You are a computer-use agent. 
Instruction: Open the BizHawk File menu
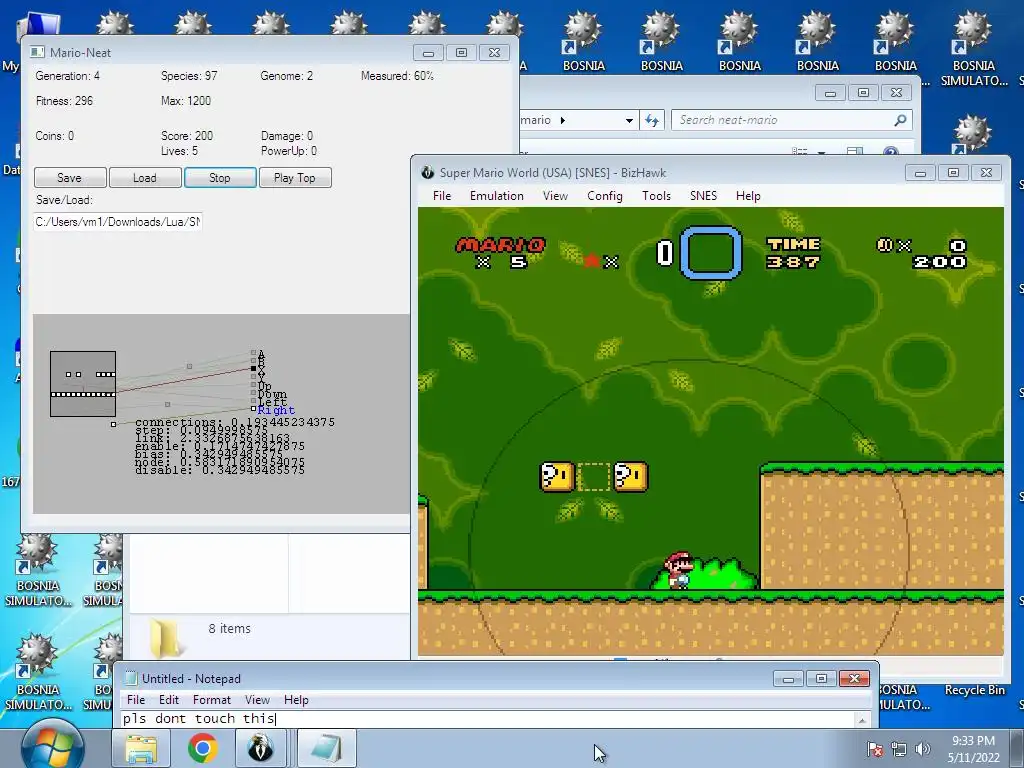pos(442,196)
